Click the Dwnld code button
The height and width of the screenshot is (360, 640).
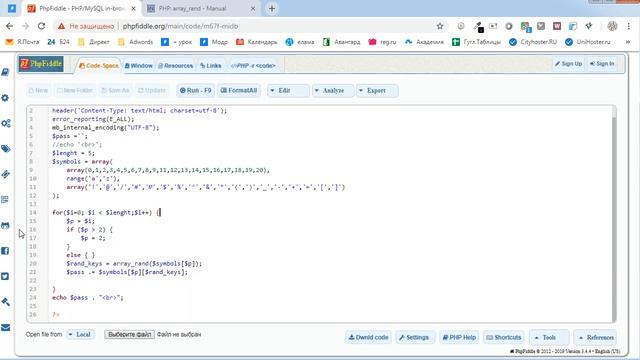(x=368, y=338)
